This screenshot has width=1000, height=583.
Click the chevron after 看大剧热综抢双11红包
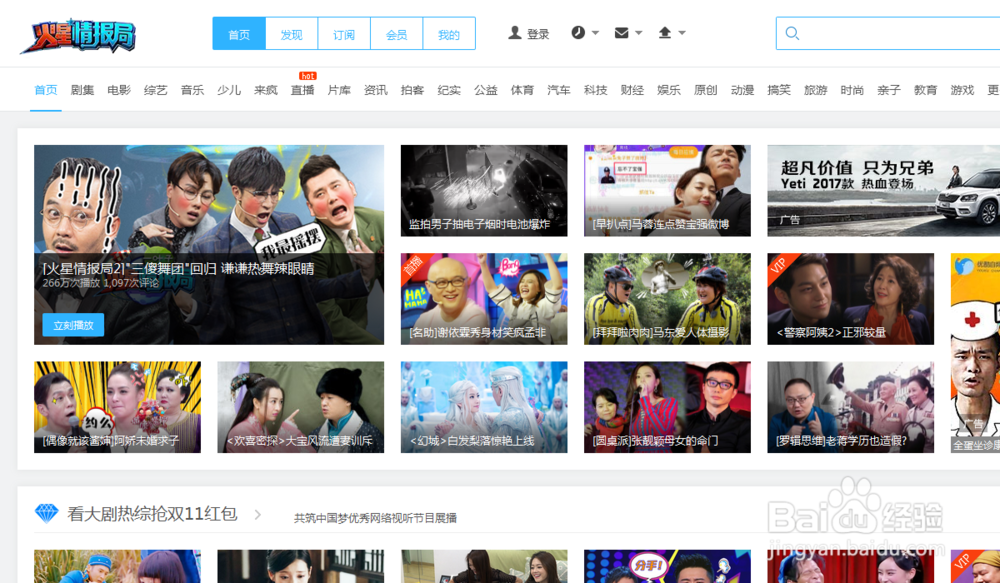tap(258, 514)
